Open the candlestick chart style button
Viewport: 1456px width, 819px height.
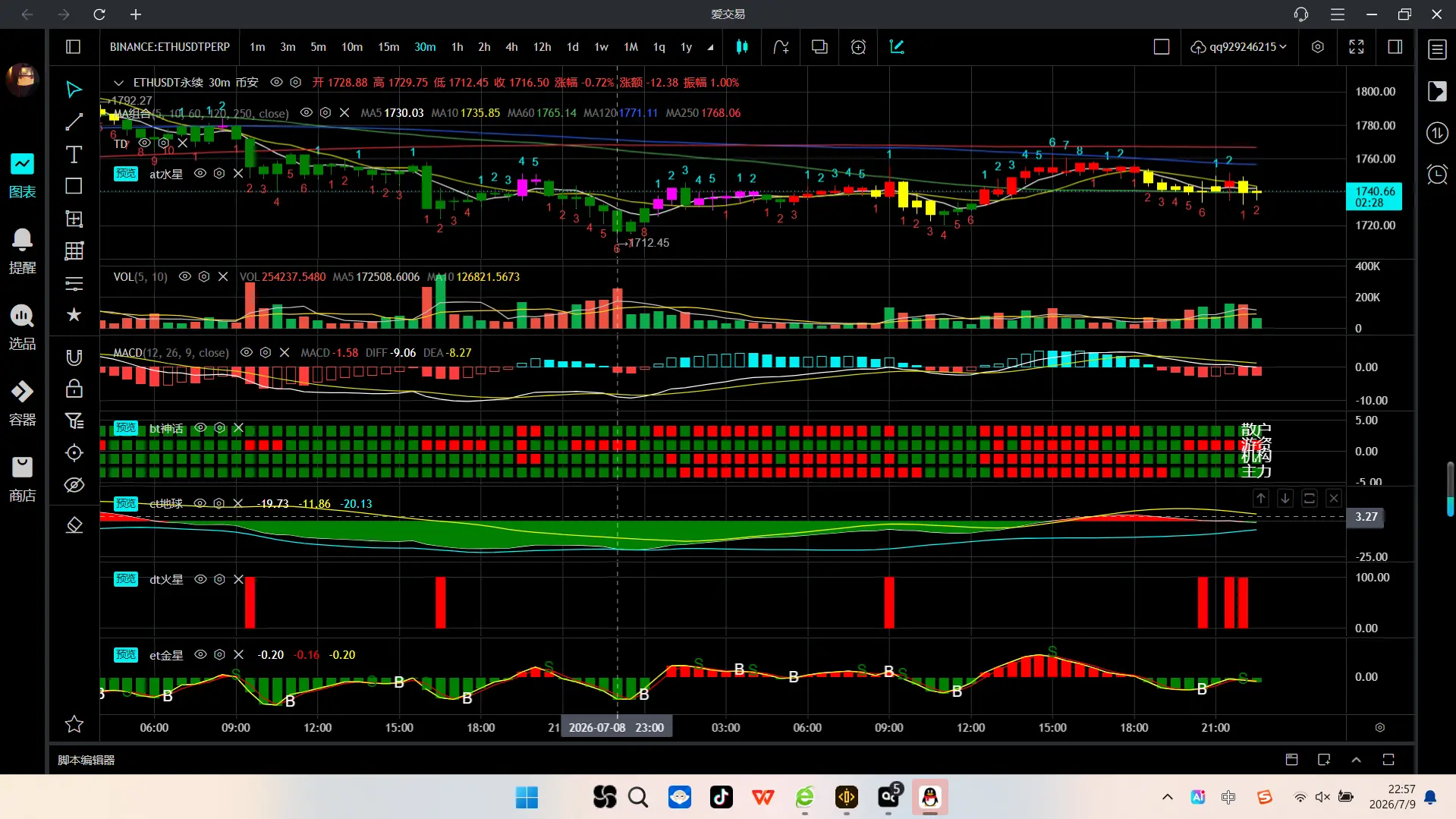pyautogui.click(x=742, y=47)
